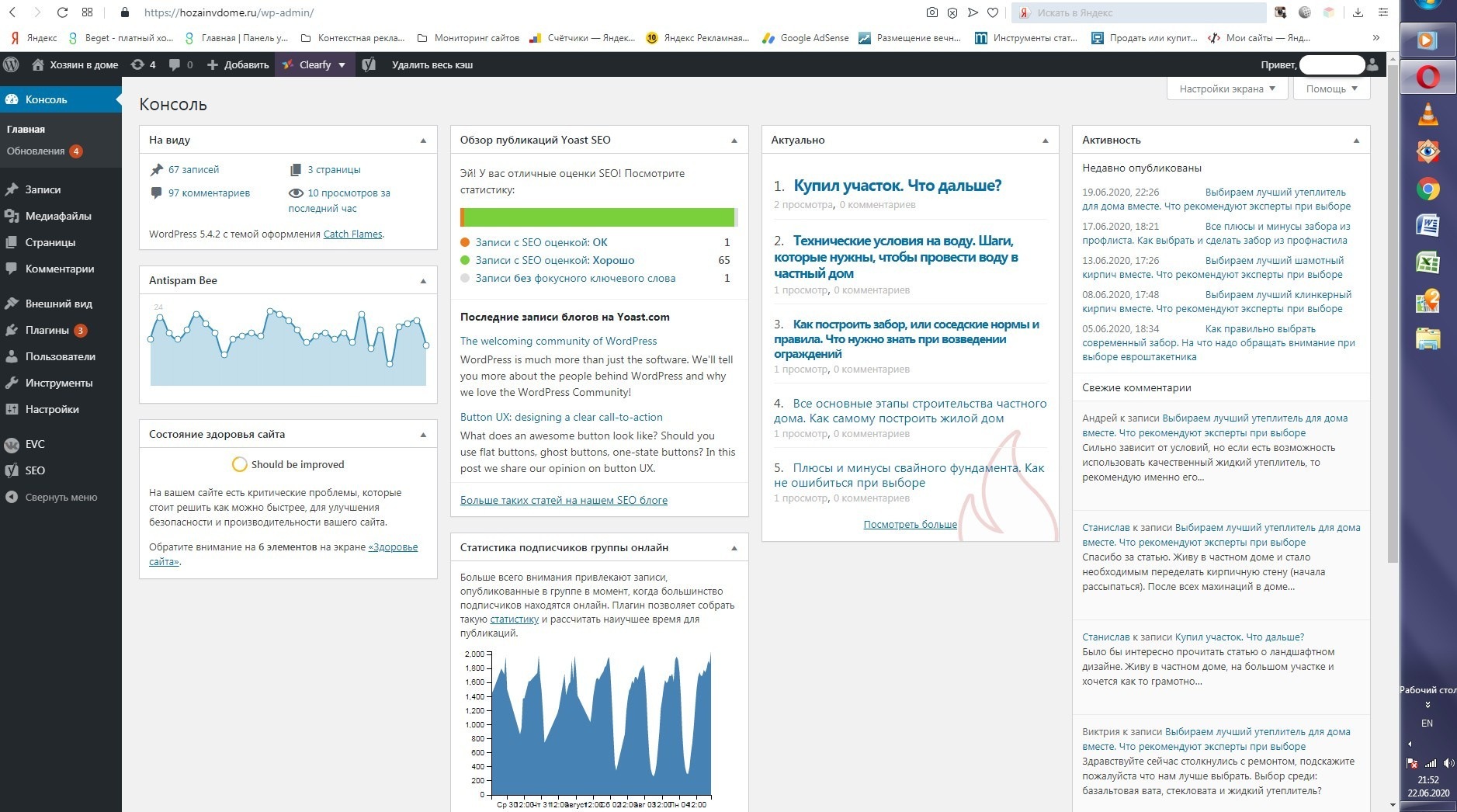Open Google Chrome from the taskbar
The width and height of the screenshot is (1457, 812).
click(1428, 189)
